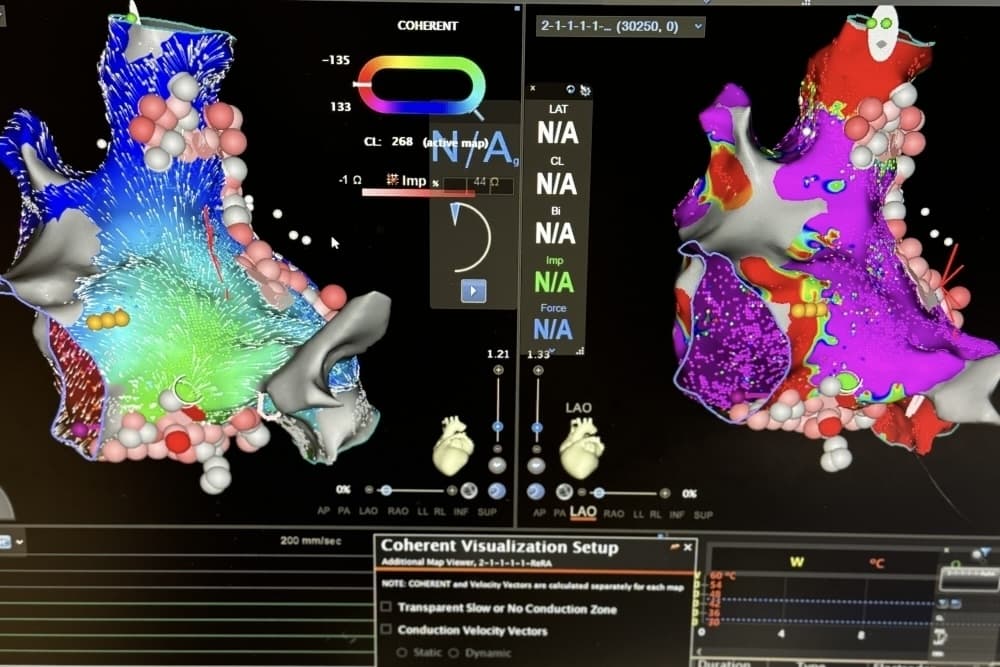Click the left viewer transparency minus button
The image size is (1000, 667).
tap(369, 490)
